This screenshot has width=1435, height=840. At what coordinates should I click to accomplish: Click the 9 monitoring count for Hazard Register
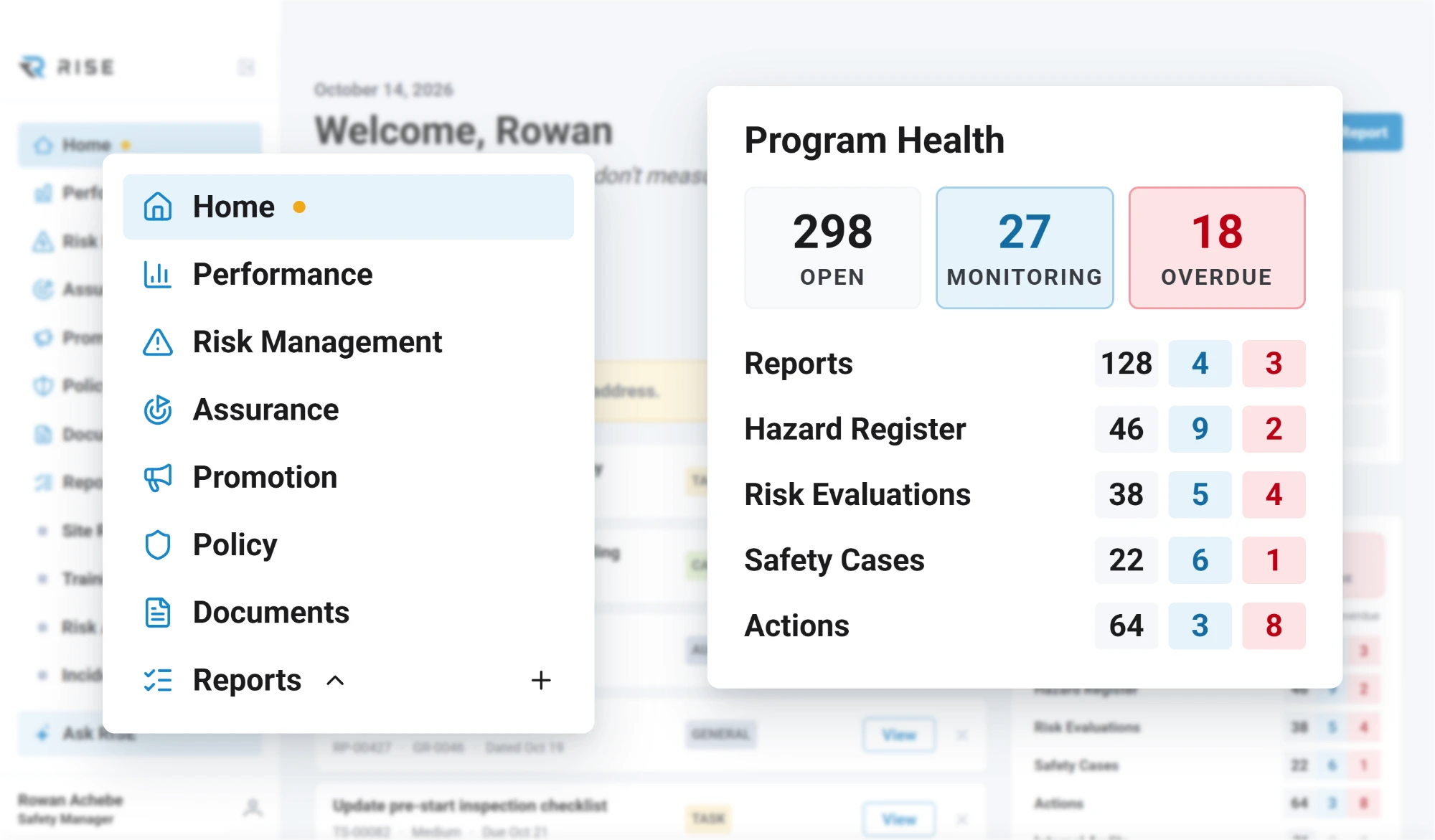(x=1200, y=429)
